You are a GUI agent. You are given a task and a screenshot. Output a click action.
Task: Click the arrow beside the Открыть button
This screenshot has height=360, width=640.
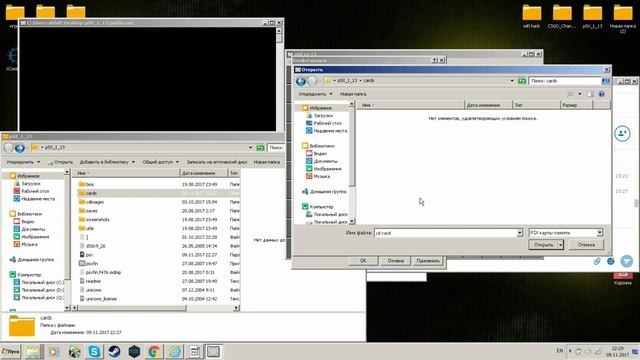(561, 245)
